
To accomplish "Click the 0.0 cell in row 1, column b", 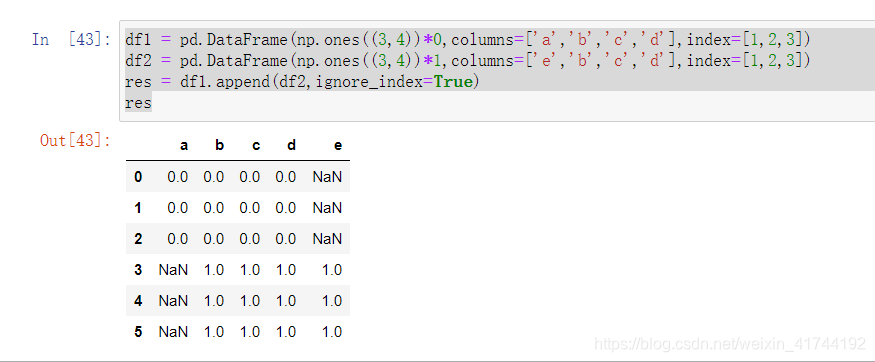I will click(214, 208).
